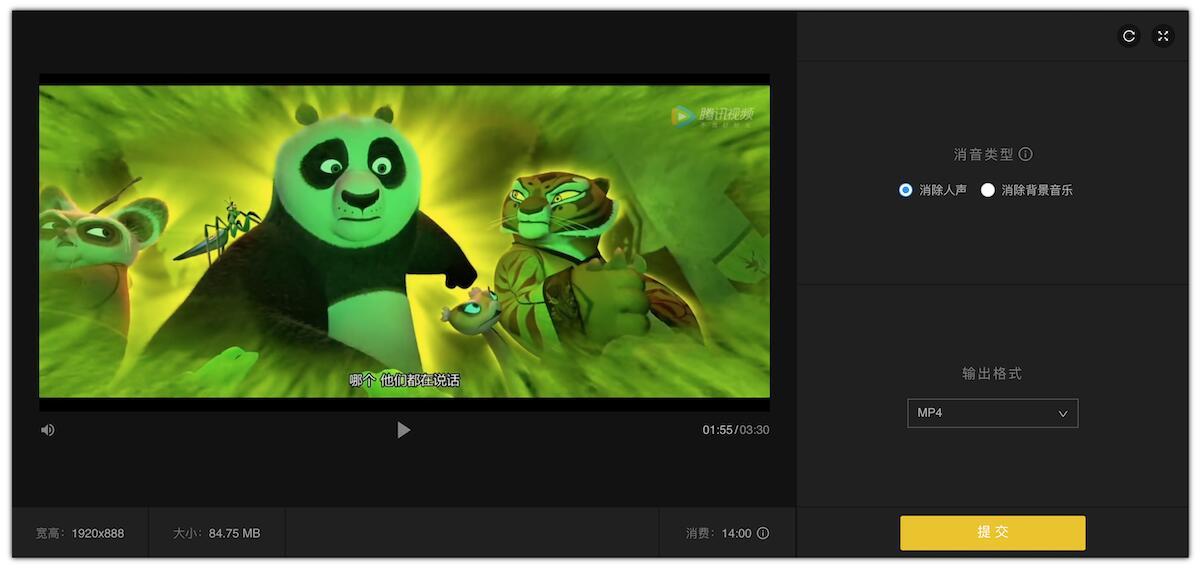This screenshot has height=569, width=1200.
Task: Click the 宽高 1920x888 resolution info
Action: coord(80,533)
